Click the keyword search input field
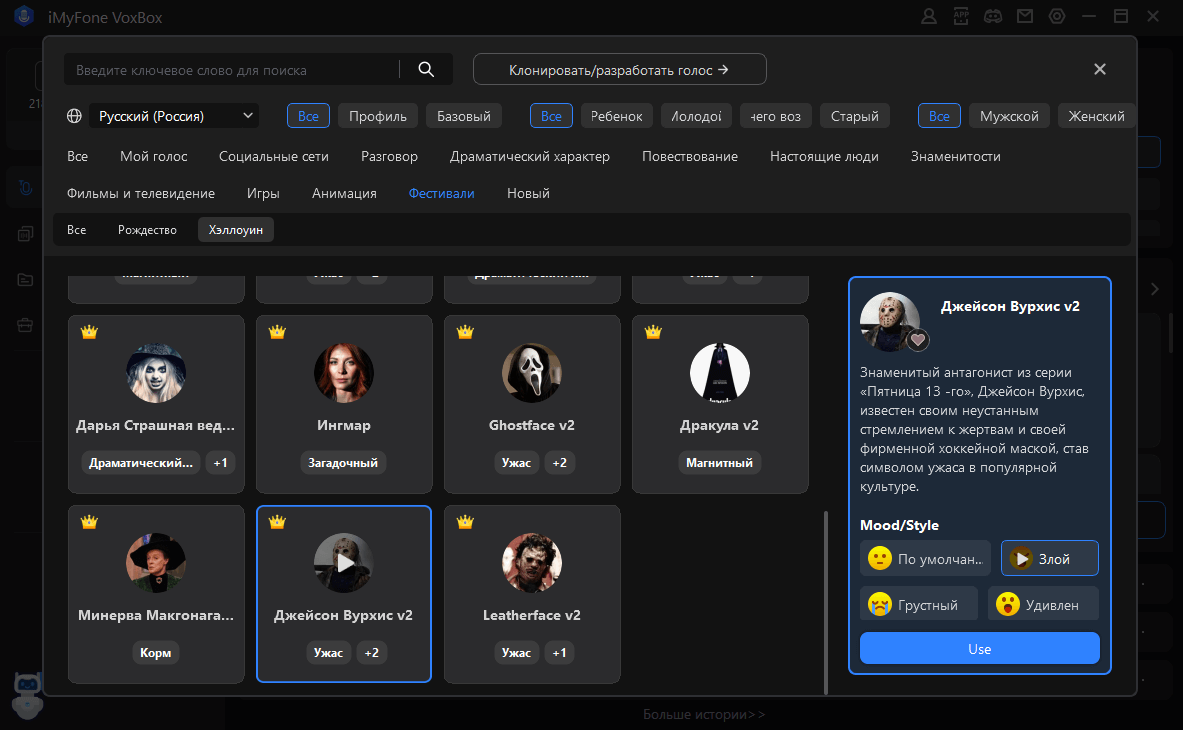The height and width of the screenshot is (730, 1183). tap(230, 70)
